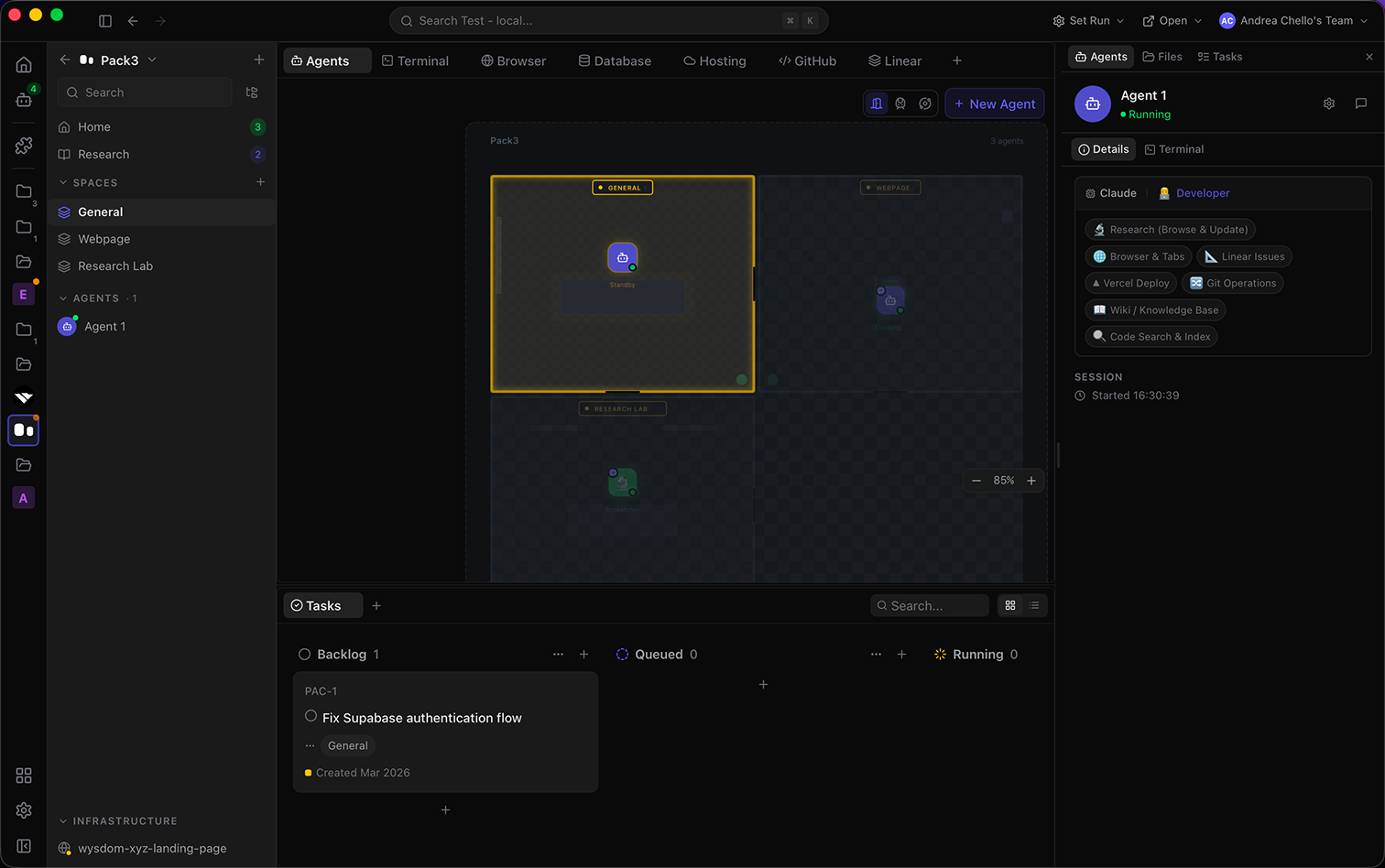Click the orbit view icon near New Agent
This screenshot has height=868, width=1385.
[x=924, y=103]
